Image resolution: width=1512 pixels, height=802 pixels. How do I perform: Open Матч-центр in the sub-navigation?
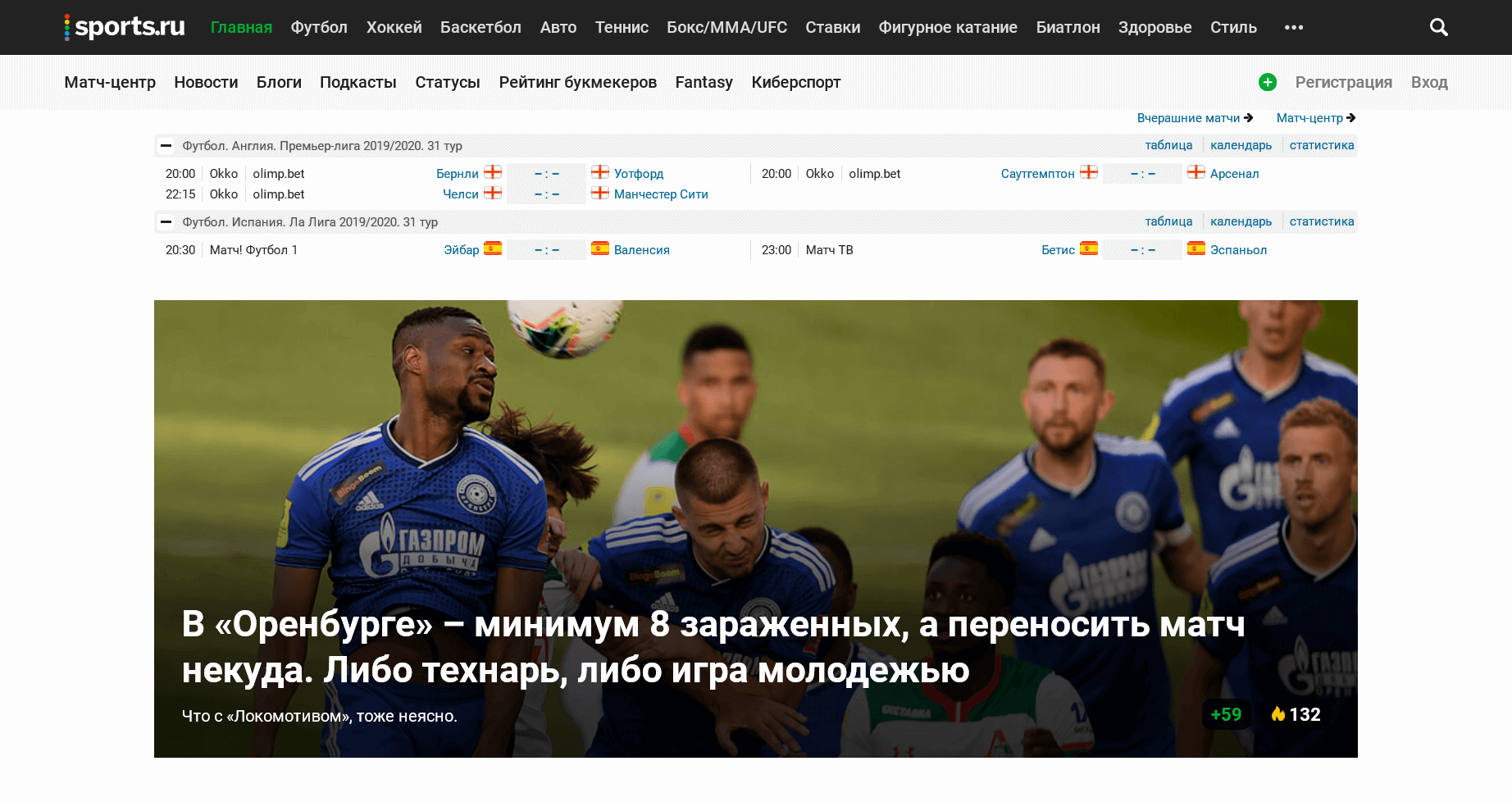pos(110,82)
